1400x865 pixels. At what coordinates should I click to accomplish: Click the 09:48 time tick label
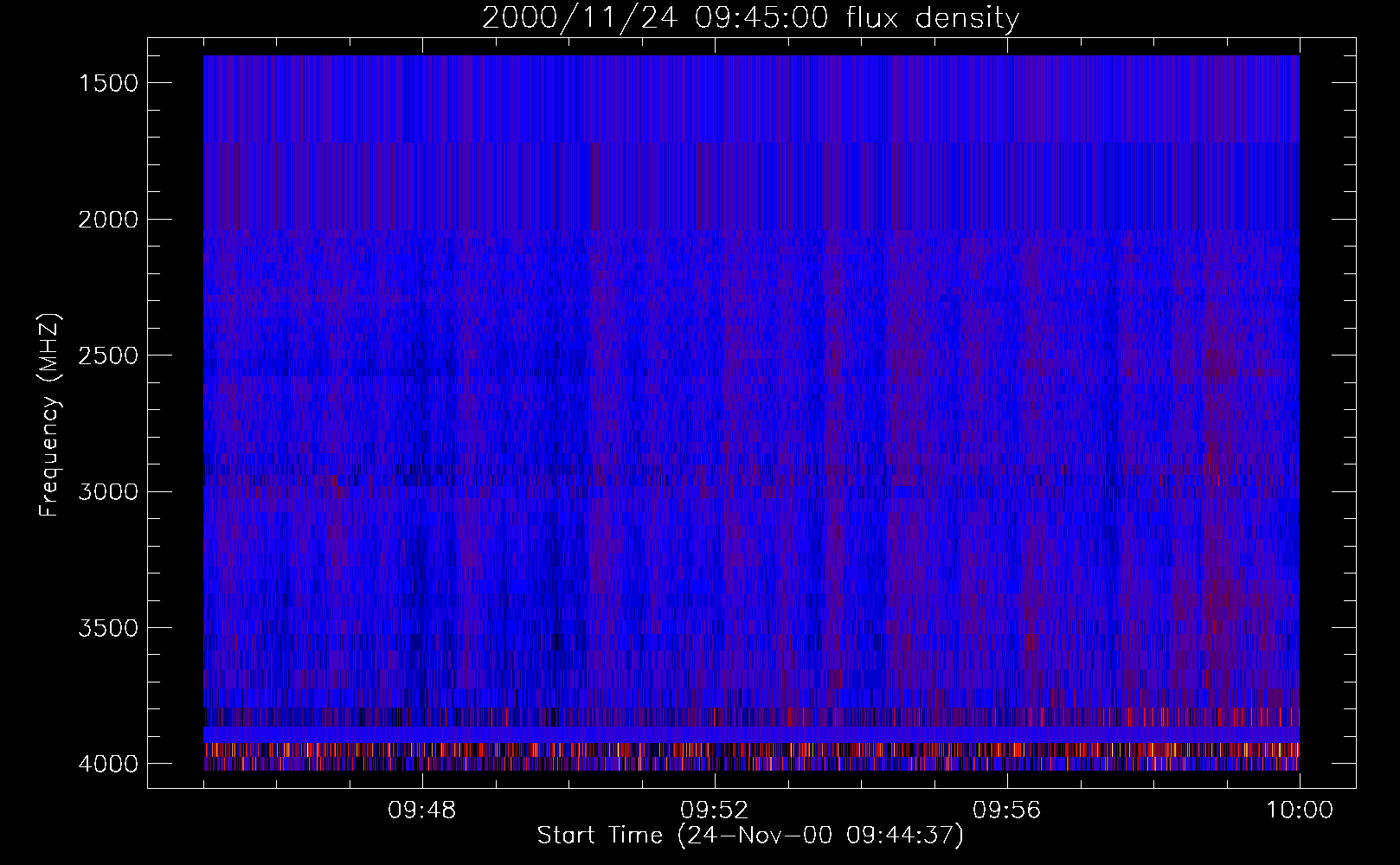422,811
